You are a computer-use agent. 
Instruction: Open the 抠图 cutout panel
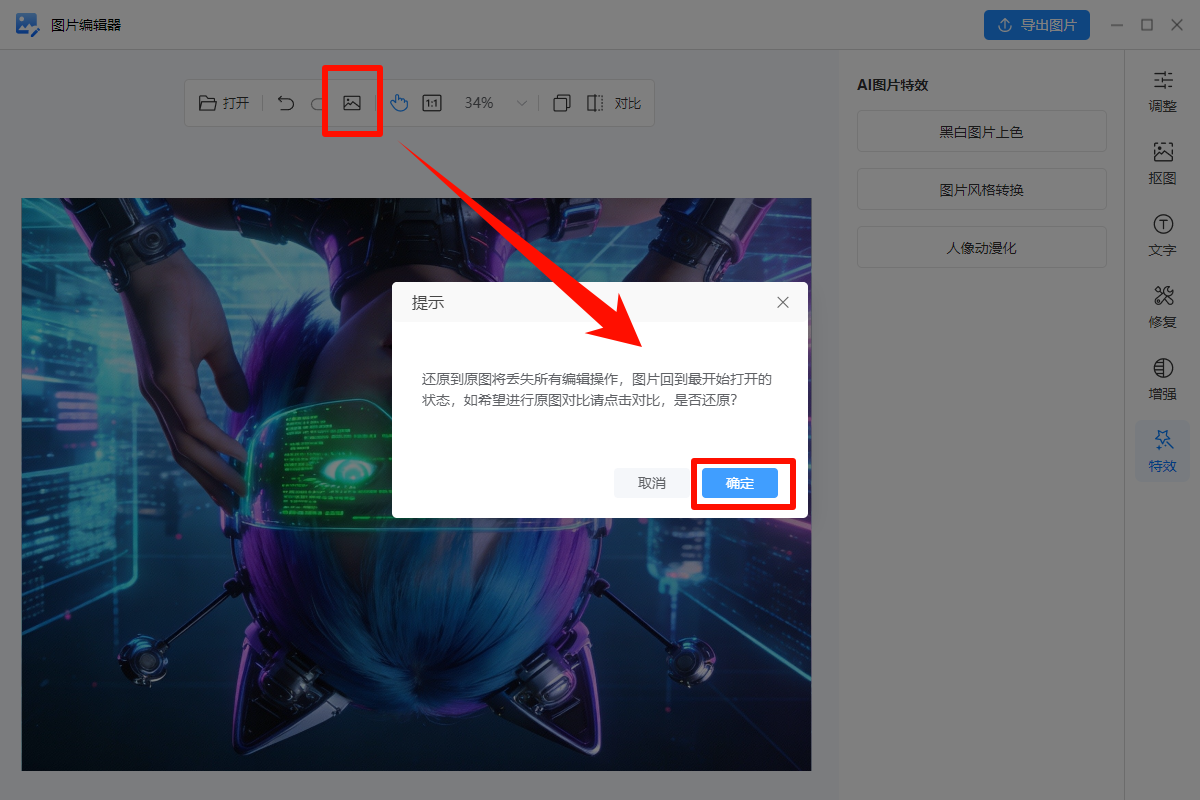[1162, 163]
